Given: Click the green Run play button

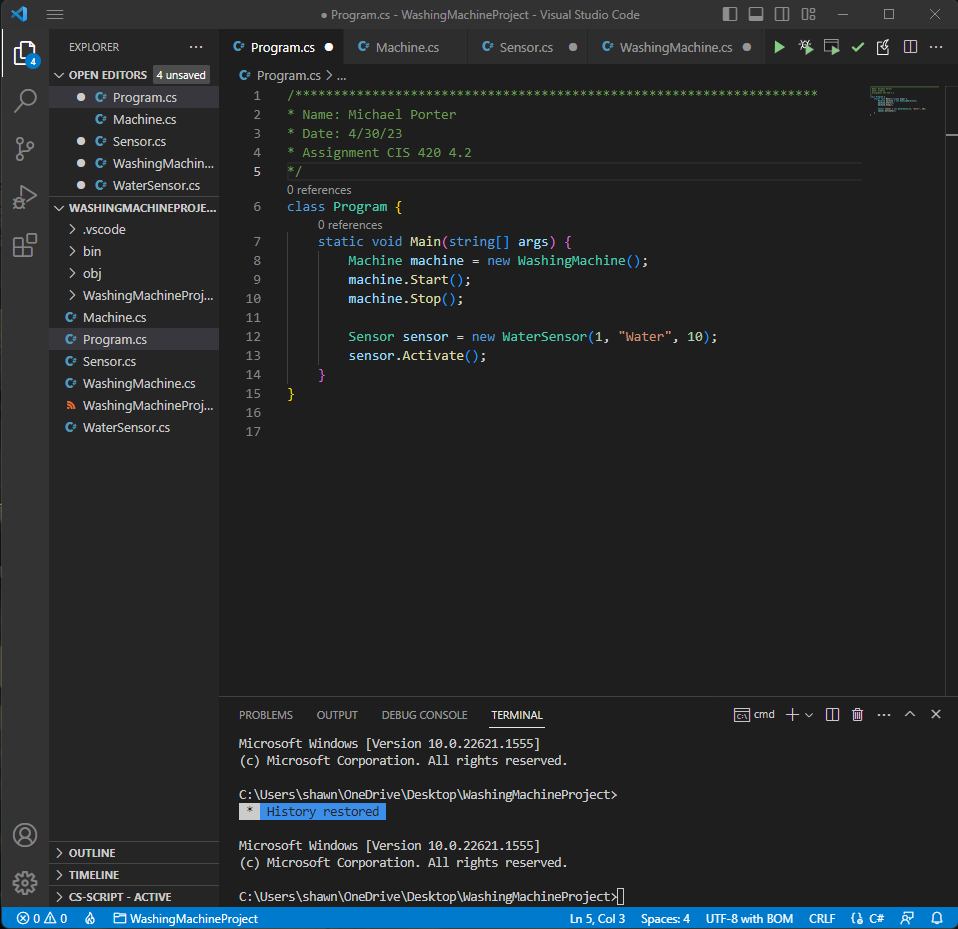Looking at the screenshot, I should coord(779,47).
